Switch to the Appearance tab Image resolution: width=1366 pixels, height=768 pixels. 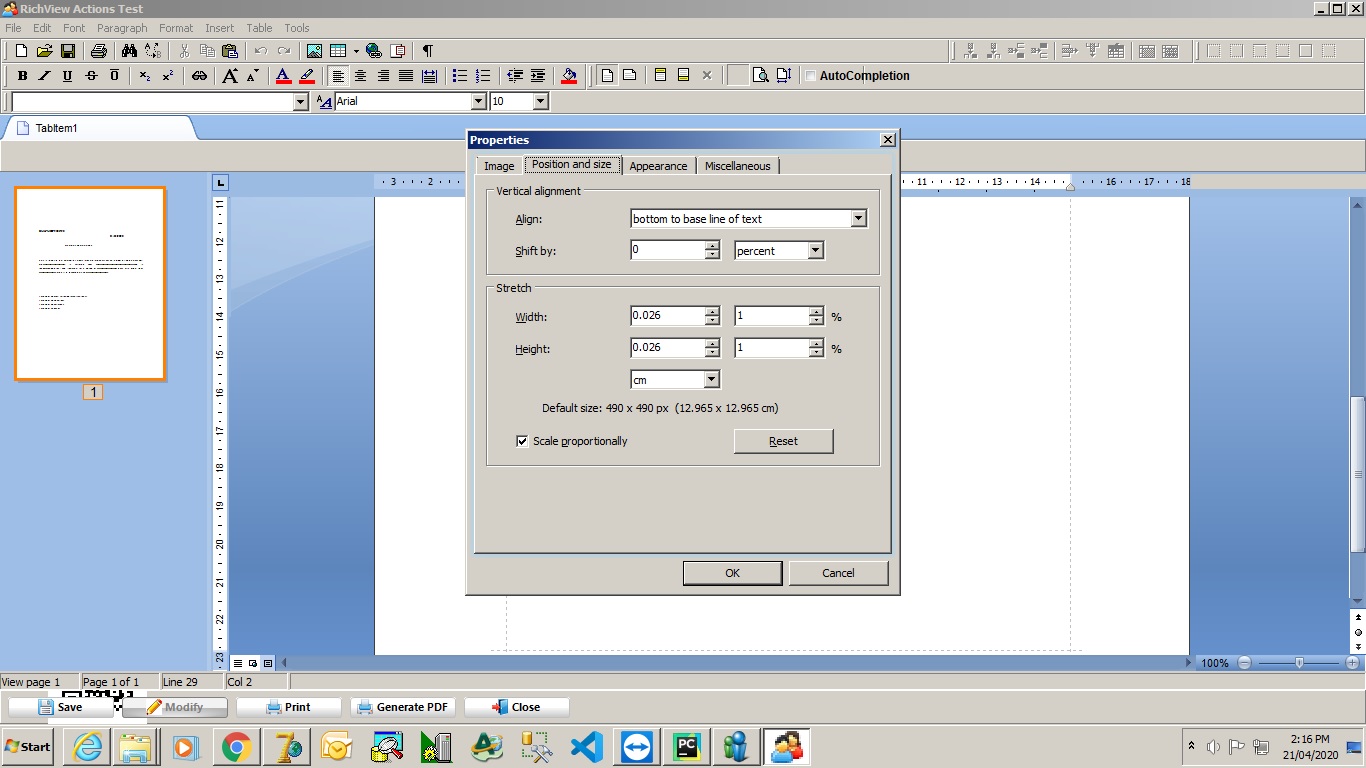coord(658,166)
